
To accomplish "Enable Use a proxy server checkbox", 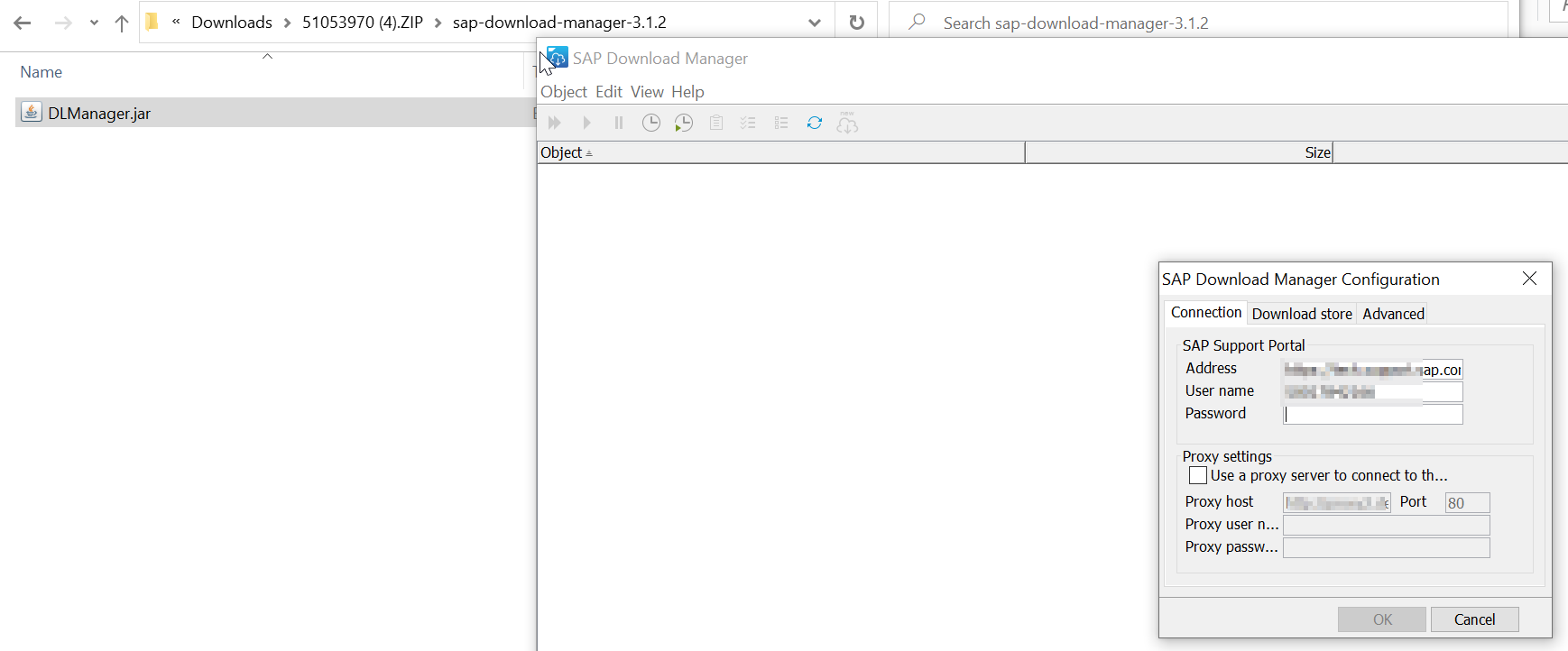I will 1198,475.
